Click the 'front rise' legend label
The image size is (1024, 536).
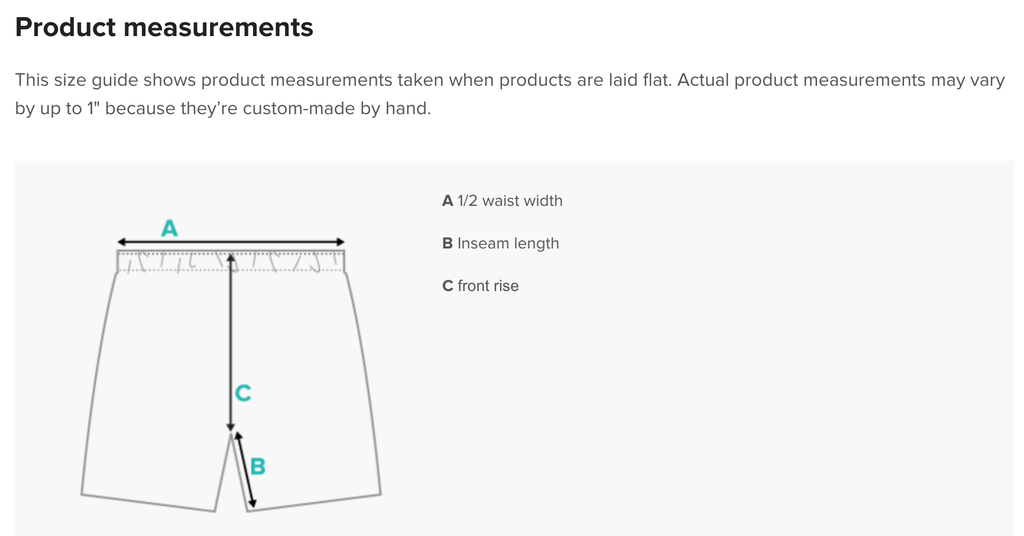[488, 286]
